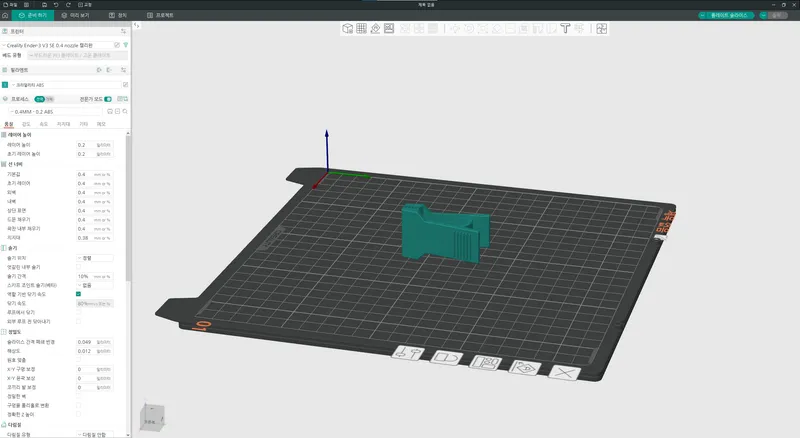The width and height of the screenshot is (800, 438).
Task: Toggle checkbox for 역할 기반 닦기 속도
Action: [79, 294]
